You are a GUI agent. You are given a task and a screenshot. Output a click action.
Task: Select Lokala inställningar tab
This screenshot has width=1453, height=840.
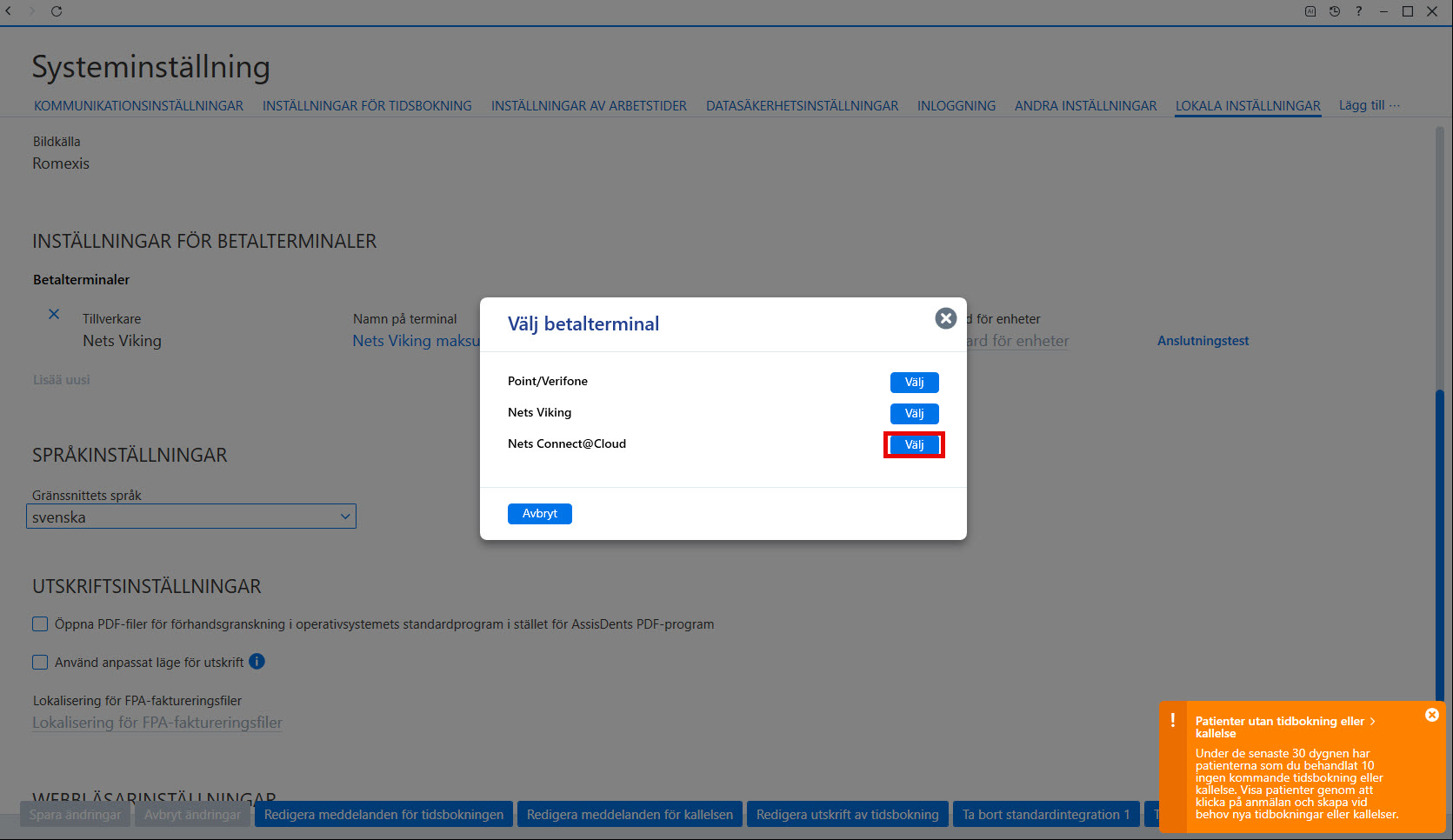[1248, 106]
